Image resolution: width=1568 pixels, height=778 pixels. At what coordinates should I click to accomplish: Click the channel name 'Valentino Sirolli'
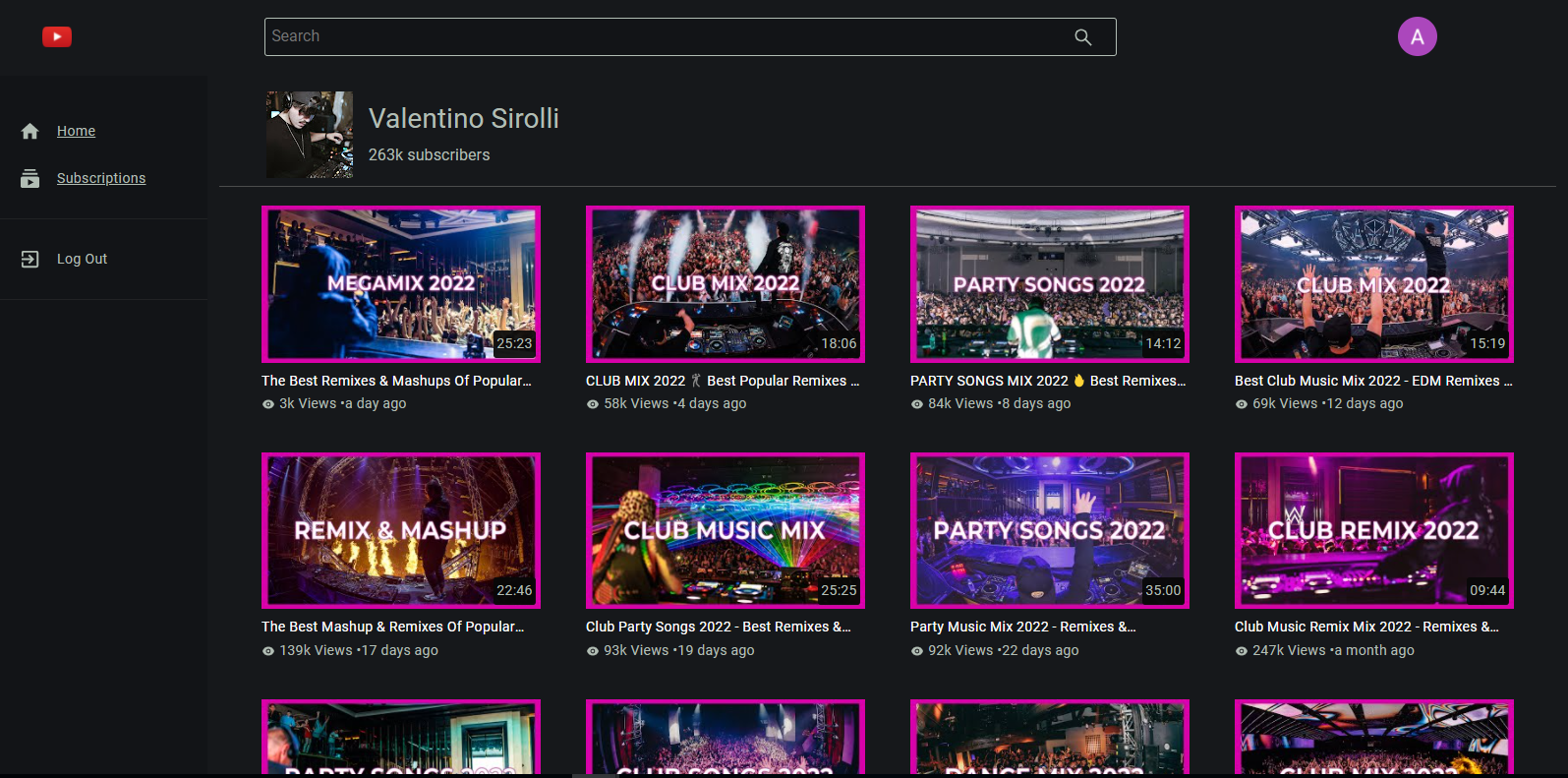click(x=464, y=118)
